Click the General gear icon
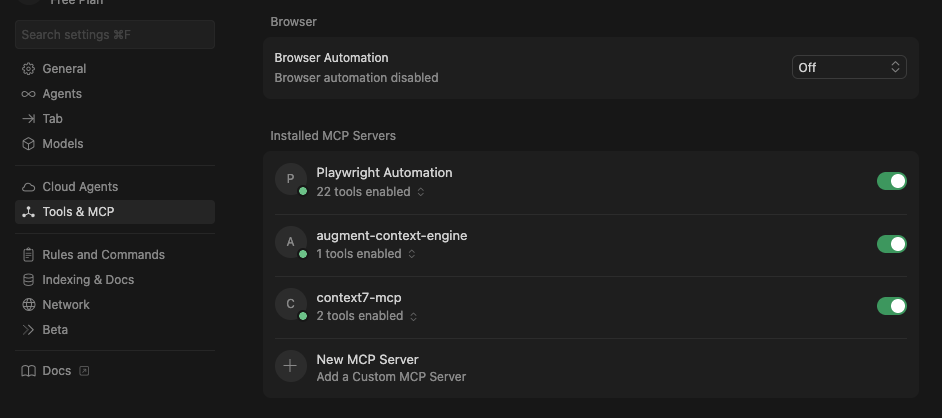Viewport: 942px width, 418px height. coord(28,69)
